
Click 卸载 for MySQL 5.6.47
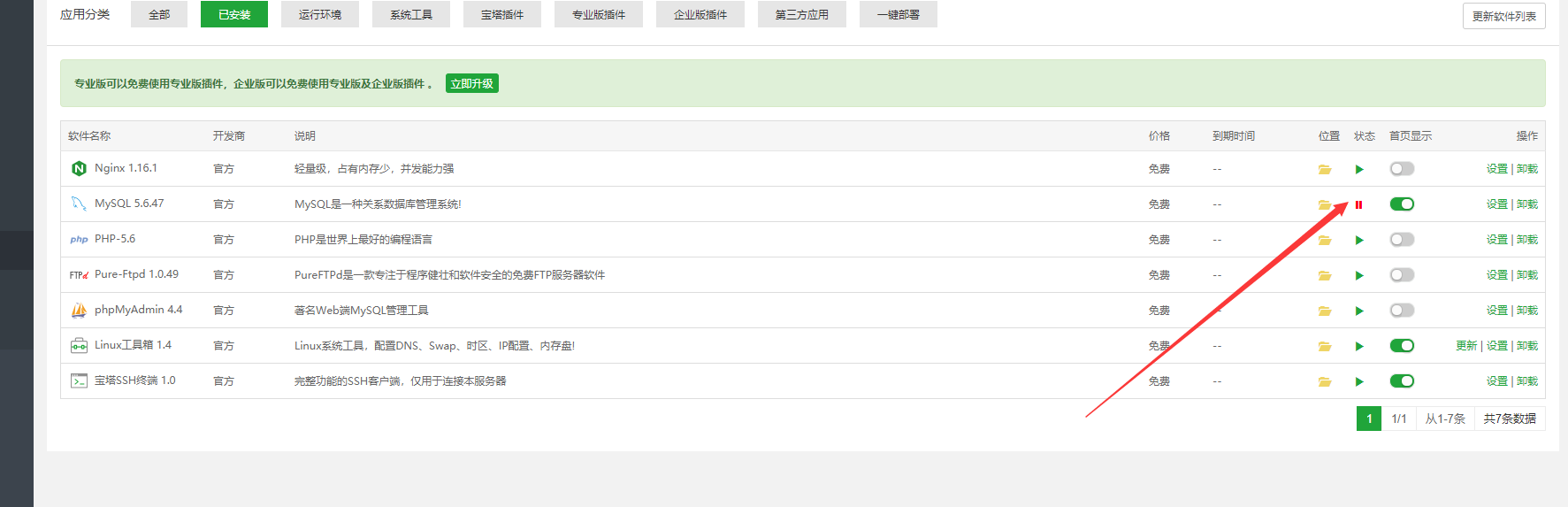coord(1527,204)
